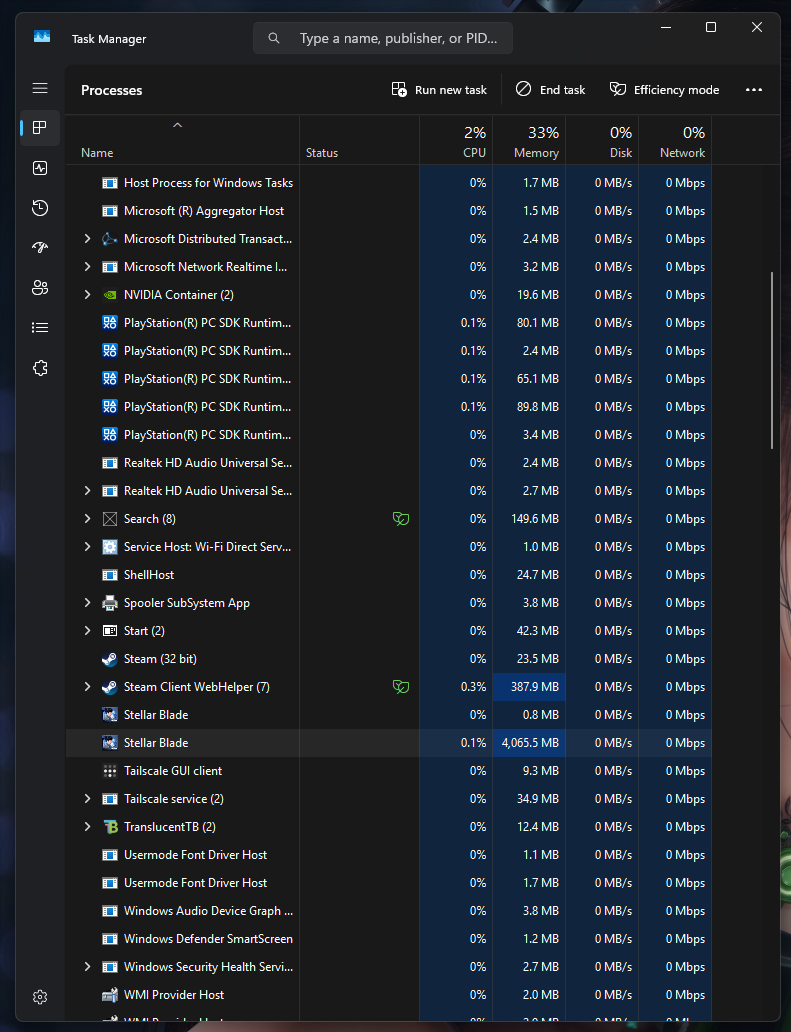Image resolution: width=791 pixels, height=1032 pixels.
Task: Sort processes by Name column
Action: point(182,140)
